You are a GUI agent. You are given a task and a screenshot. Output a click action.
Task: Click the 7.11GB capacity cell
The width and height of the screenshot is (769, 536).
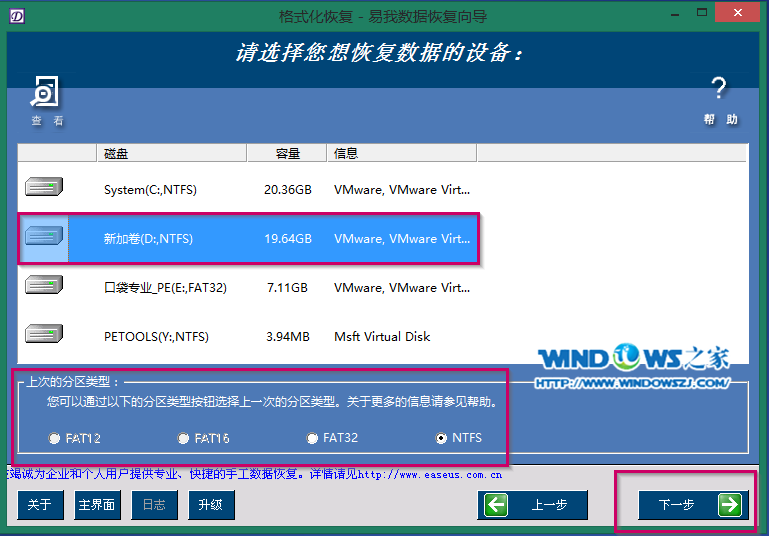[287, 288]
